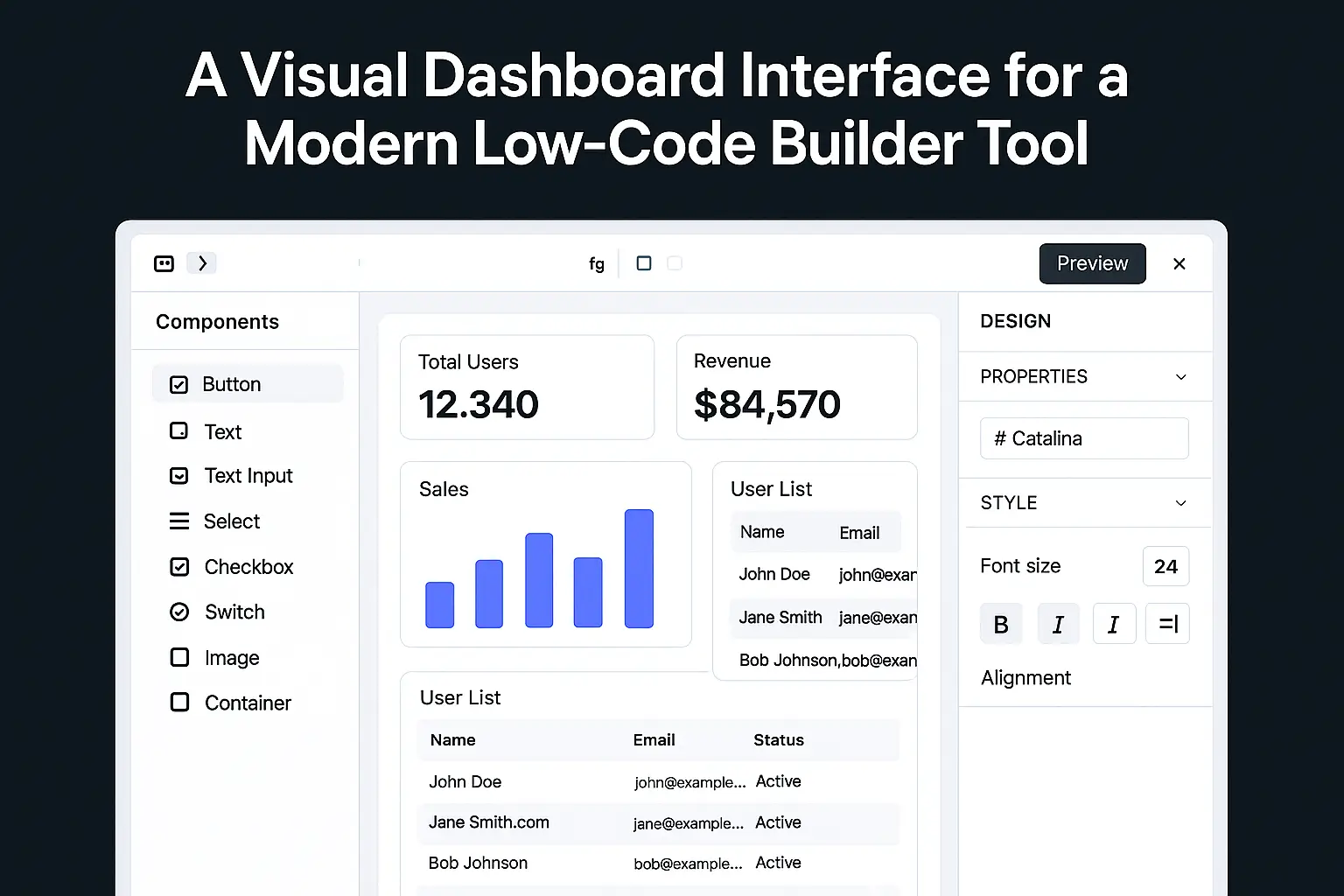Viewport: 1344px width, 896px height.
Task: Select the Select component in Components list
Action: pyautogui.click(x=232, y=521)
